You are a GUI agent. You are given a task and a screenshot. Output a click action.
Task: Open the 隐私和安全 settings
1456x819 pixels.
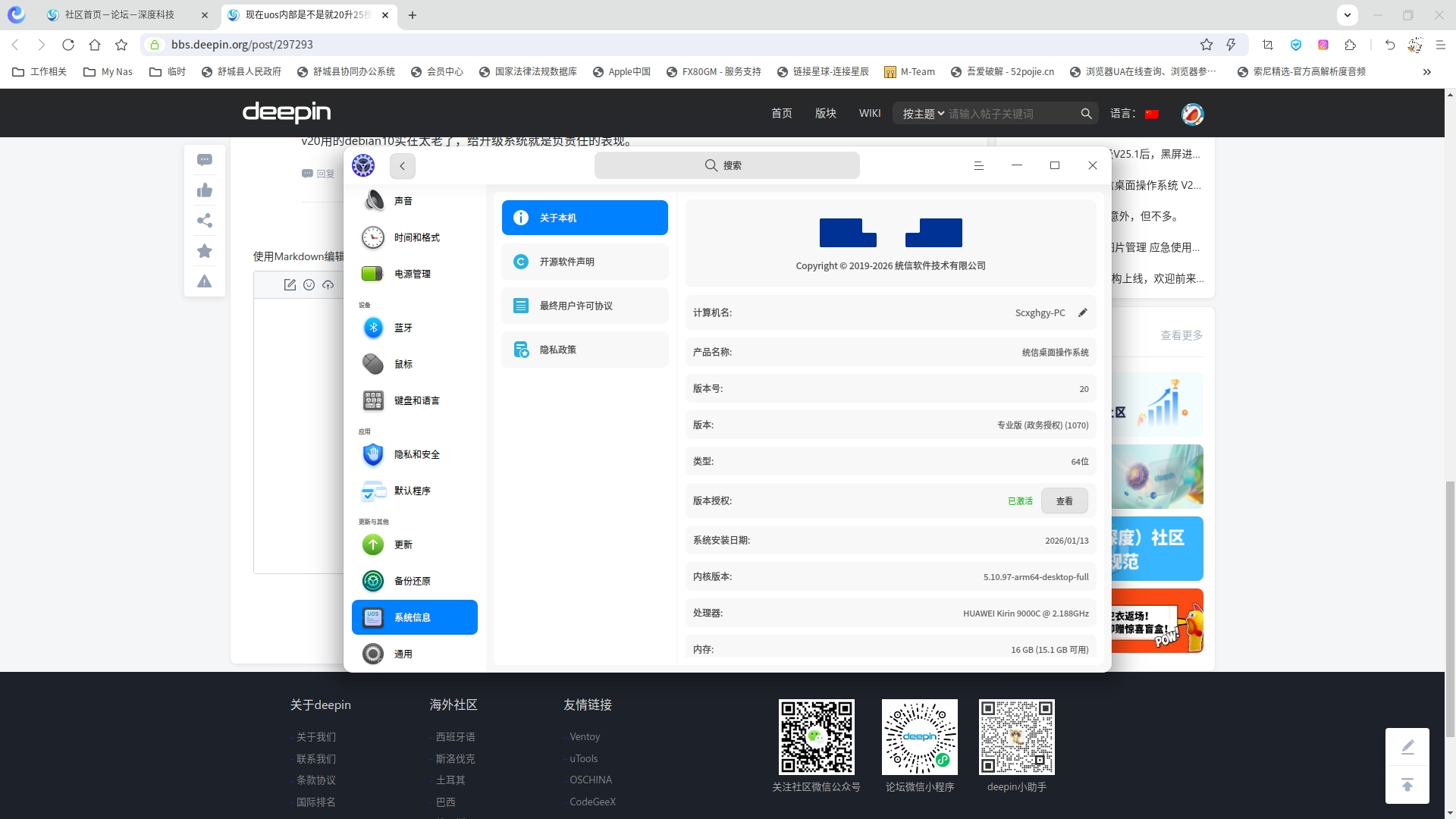(416, 454)
